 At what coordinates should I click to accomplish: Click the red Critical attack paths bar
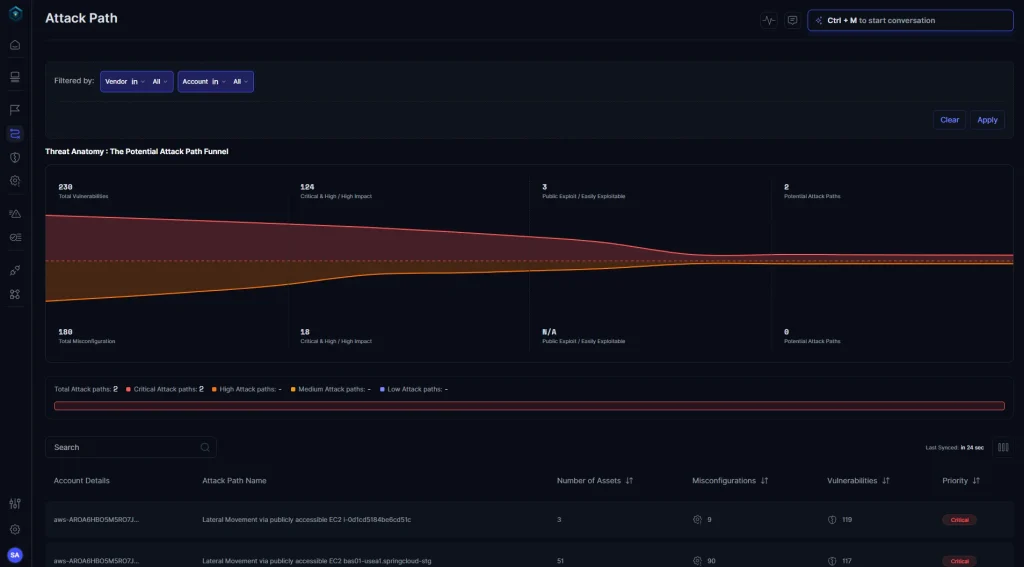(529, 406)
